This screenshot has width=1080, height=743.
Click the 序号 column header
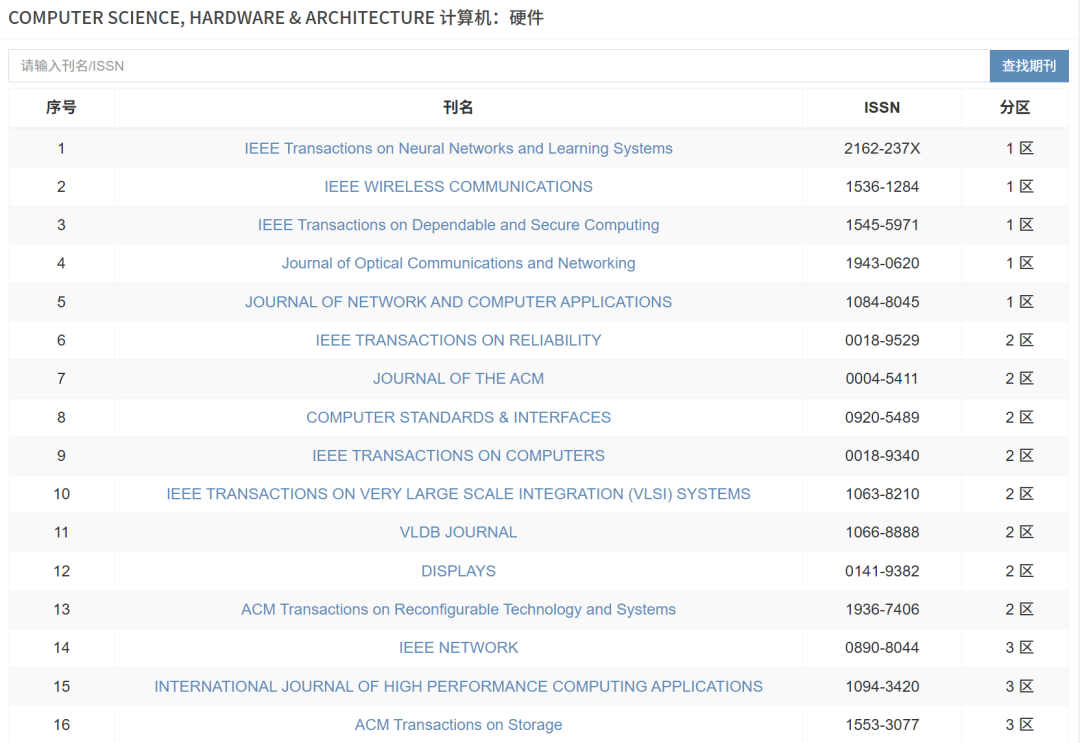tap(61, 107)
